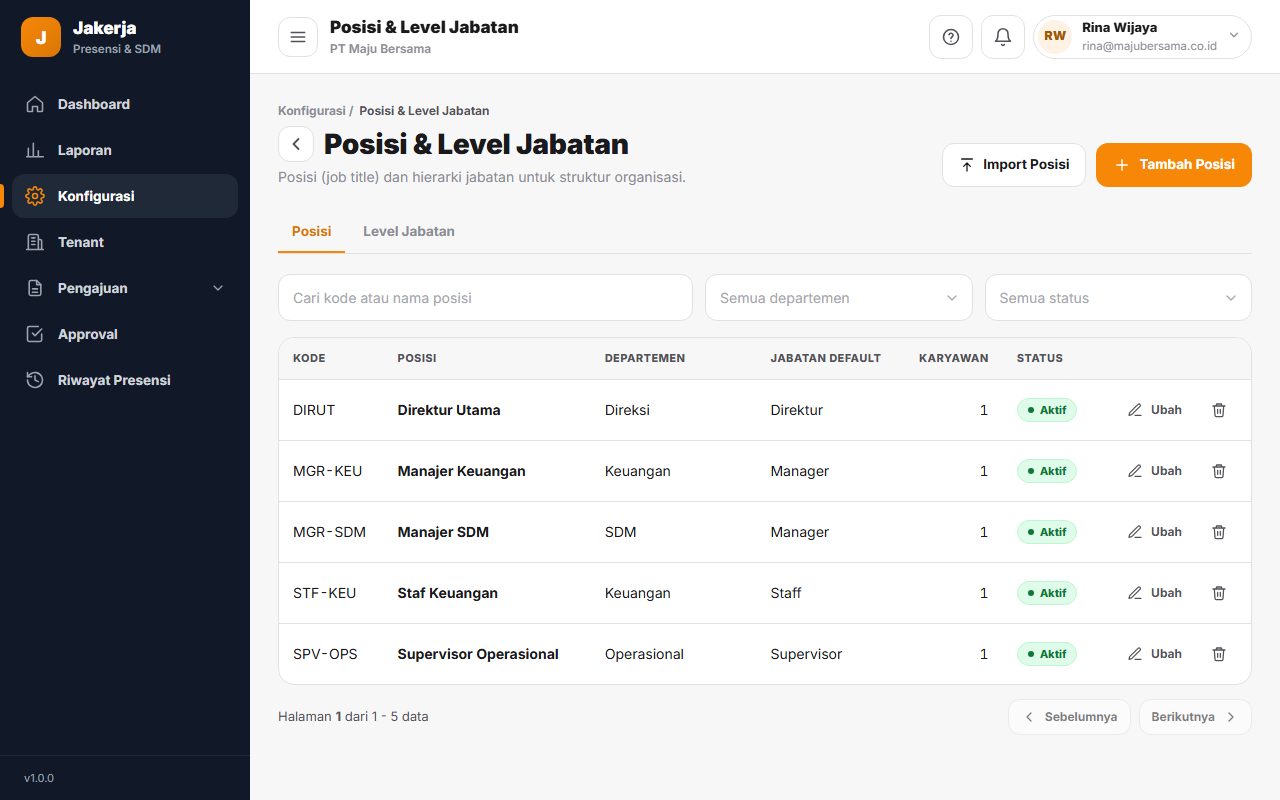Image resolution: width=1280 pixels, height=800 pixels.
Task: Navigate to Tenant in sidebar
Action: pos(125,242)
